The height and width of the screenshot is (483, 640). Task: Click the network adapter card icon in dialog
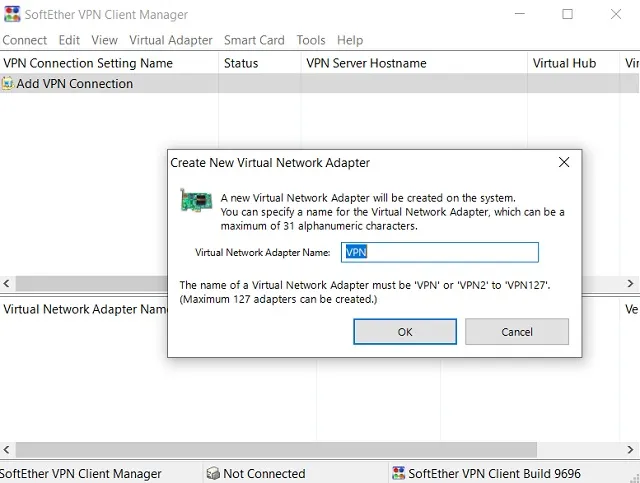[196, 200]
